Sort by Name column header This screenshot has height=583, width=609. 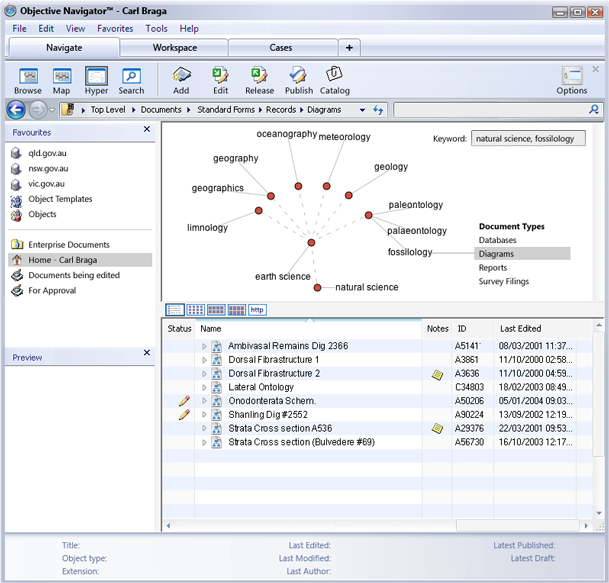[309, 329]
